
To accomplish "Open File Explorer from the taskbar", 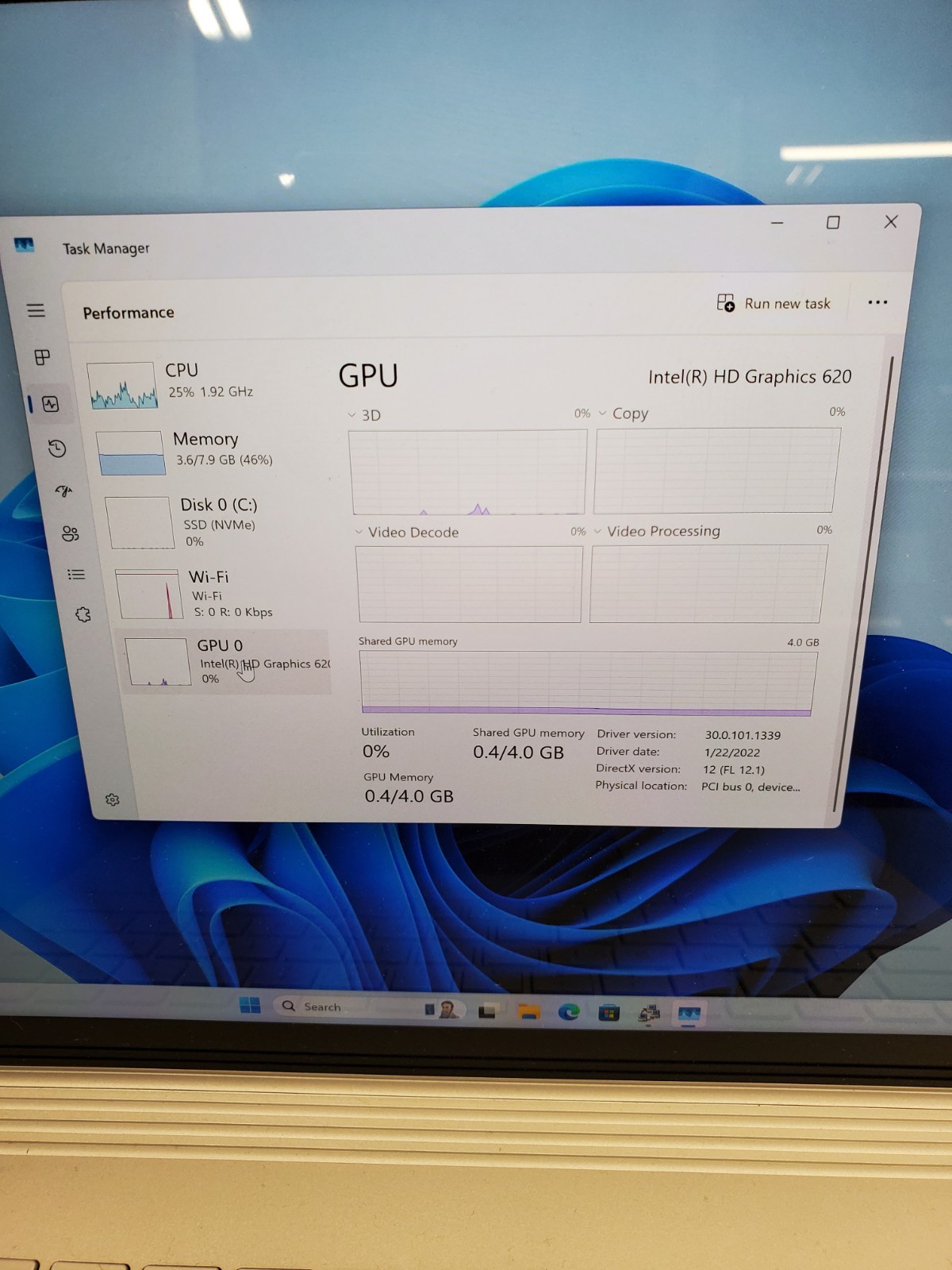I will point(528,1011).
